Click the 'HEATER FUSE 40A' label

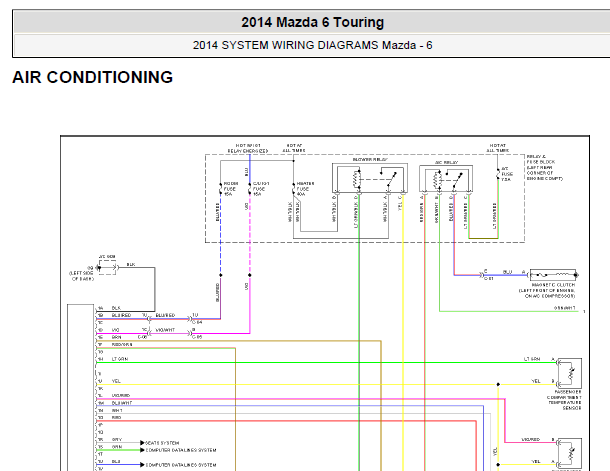[x=305, y=189]
